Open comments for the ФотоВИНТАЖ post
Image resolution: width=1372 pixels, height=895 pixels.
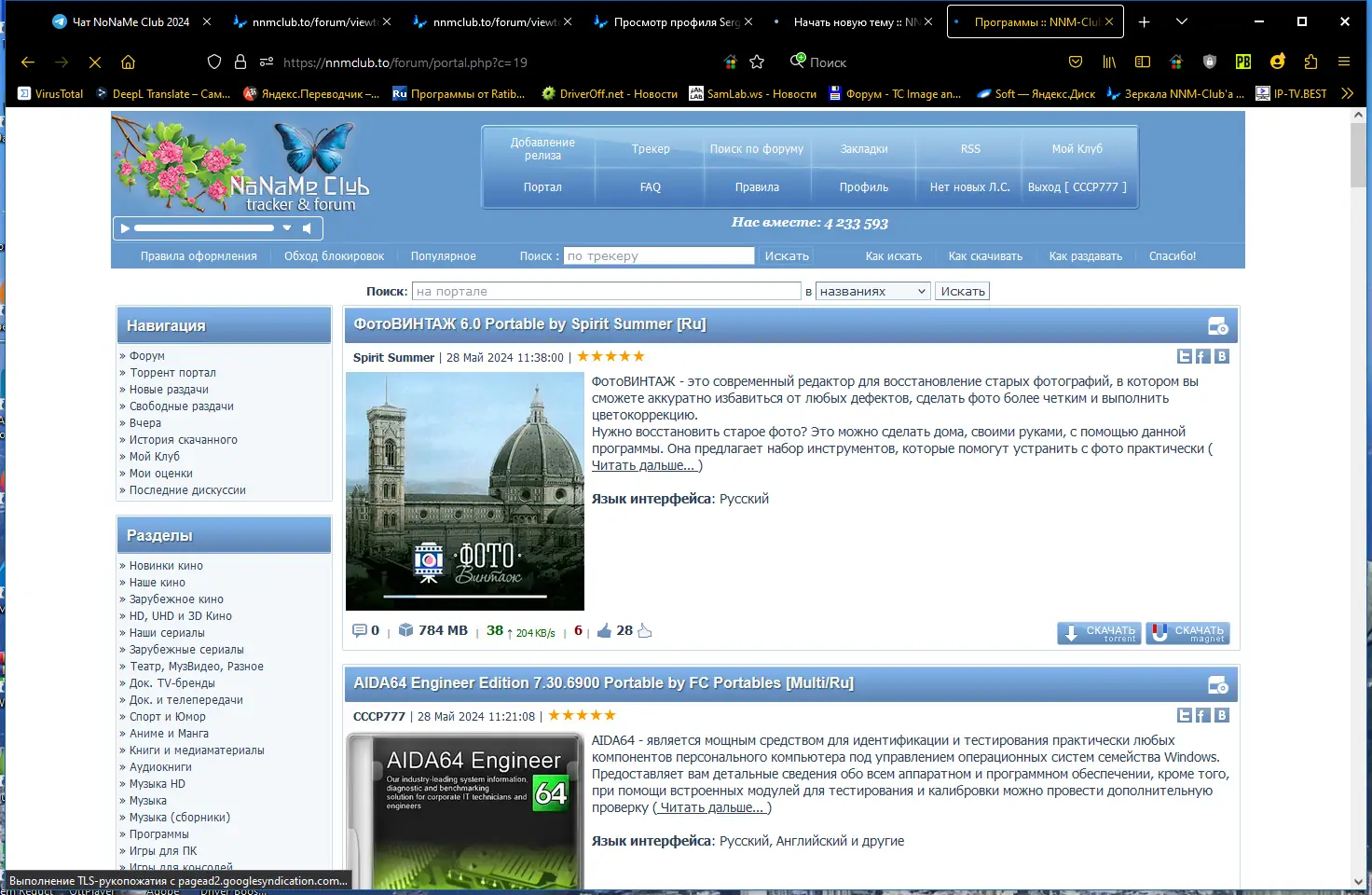point(360,630)
